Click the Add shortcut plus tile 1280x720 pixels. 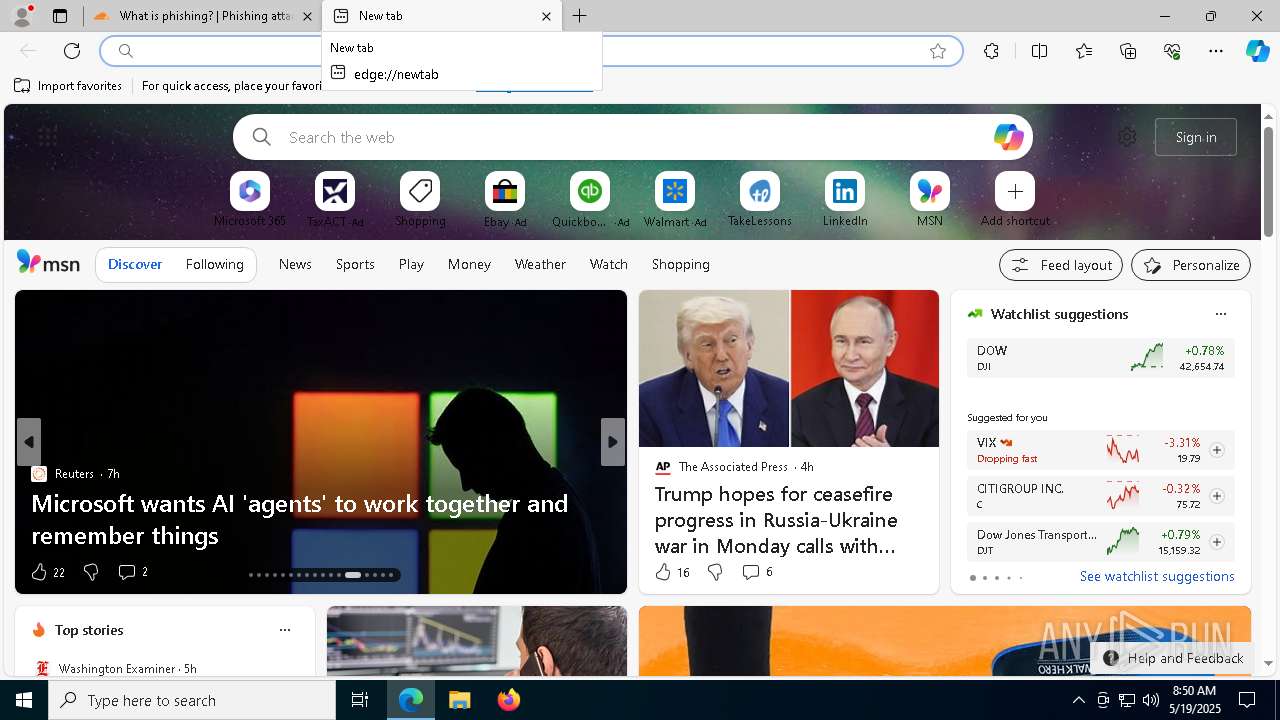click(x=1015, y=191)
